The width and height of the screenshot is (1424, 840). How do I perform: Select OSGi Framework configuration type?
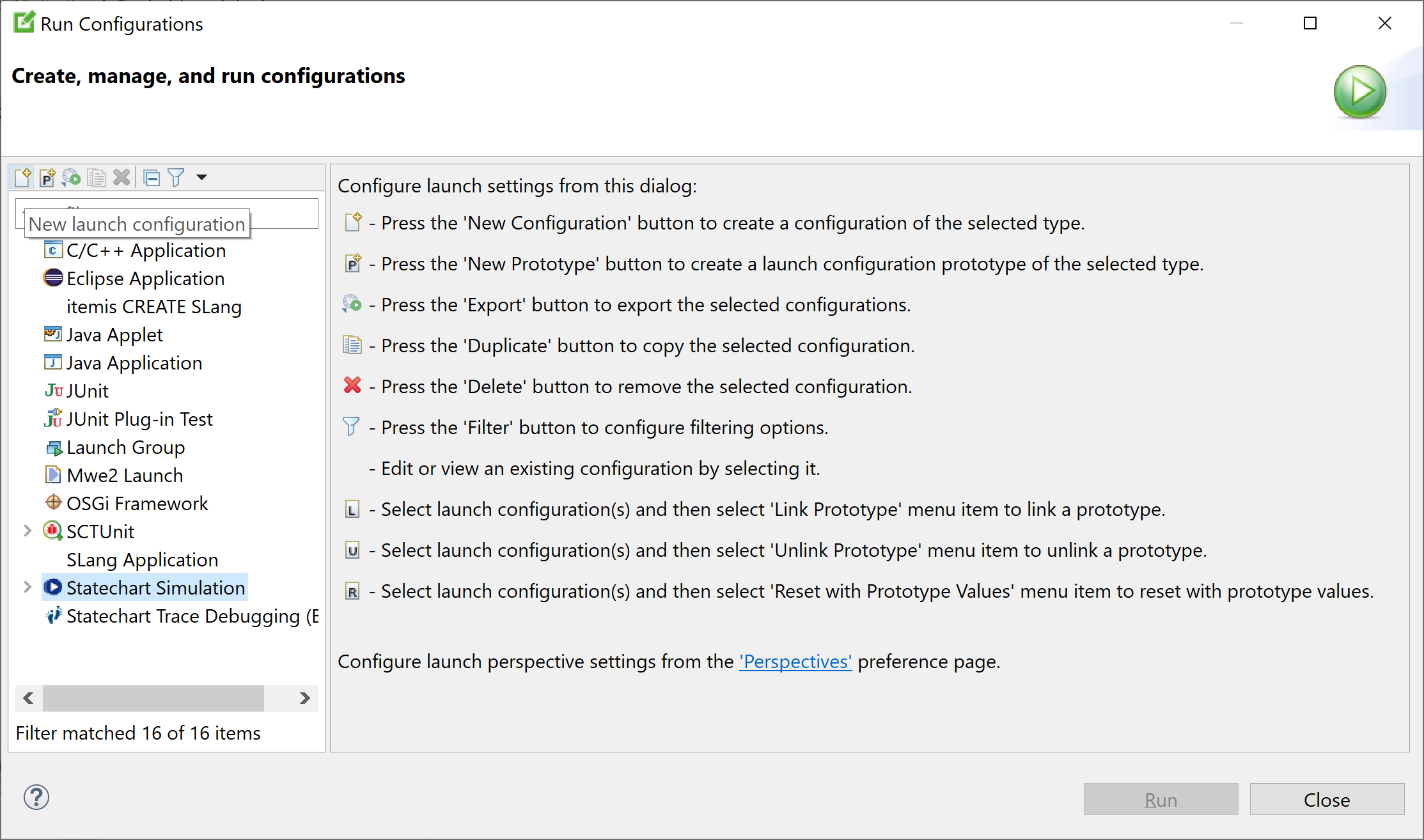click(x=137, y=504)
